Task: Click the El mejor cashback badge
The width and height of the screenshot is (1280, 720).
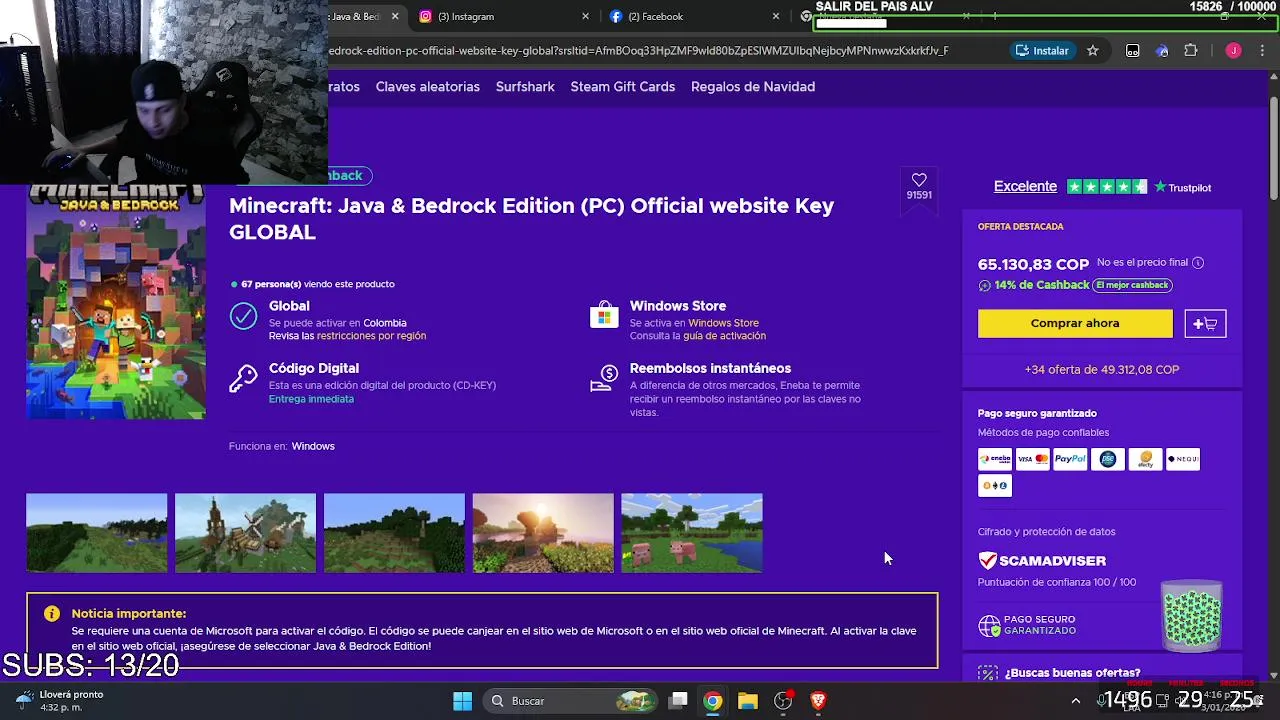Action: 1132,285
